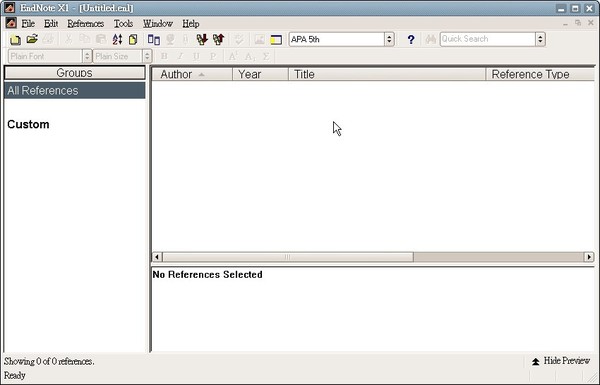This screenshot has width=600, height=385.
Task: Click the binoculars Find icon
Action: pyautogui.click(x=430, y=39)
